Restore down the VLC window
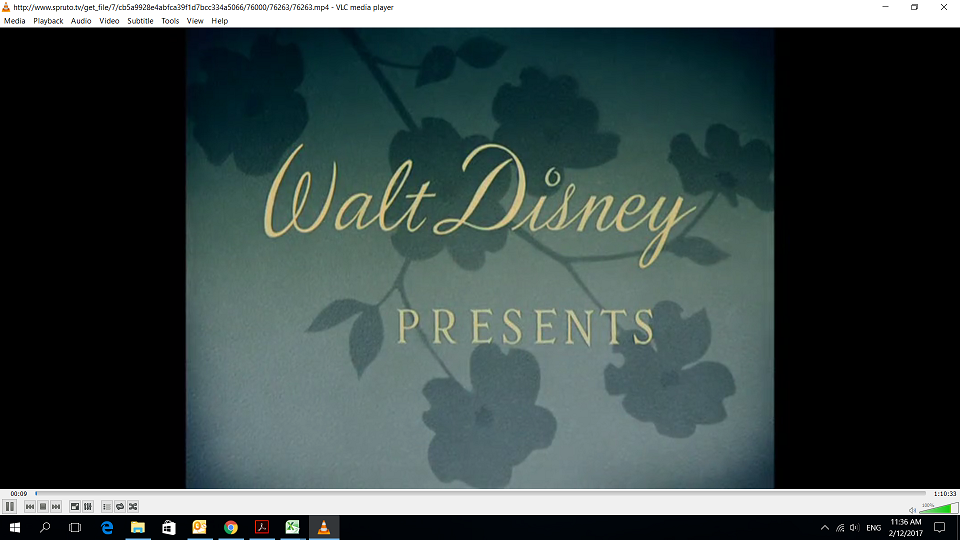Image resolution: width=960 pixels, height=540 pixels. pyautogui.click(x=914, y=7)
